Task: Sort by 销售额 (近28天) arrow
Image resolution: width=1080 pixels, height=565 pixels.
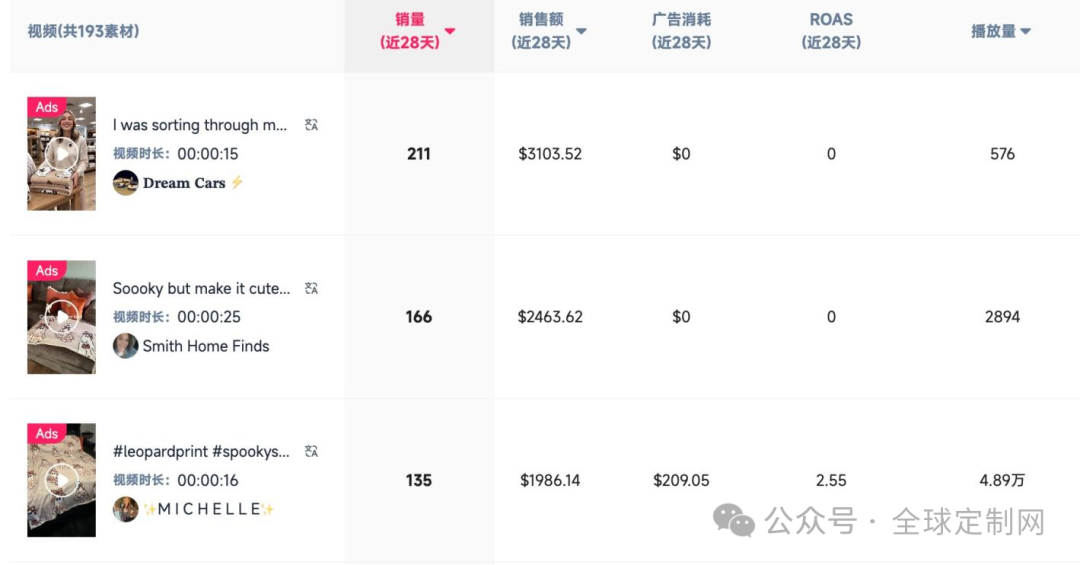Action: point(581,31)
